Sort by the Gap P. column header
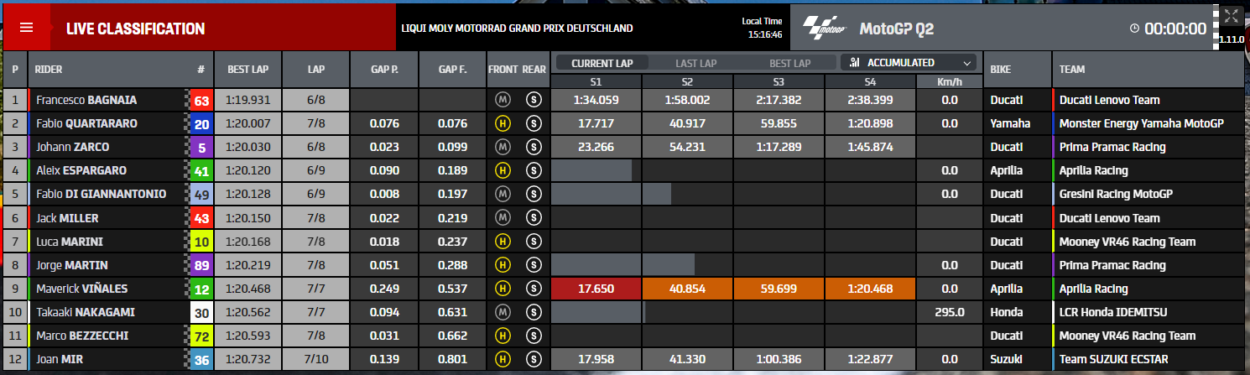This screenshot has height=375, width=1250. tap(384, 70)
